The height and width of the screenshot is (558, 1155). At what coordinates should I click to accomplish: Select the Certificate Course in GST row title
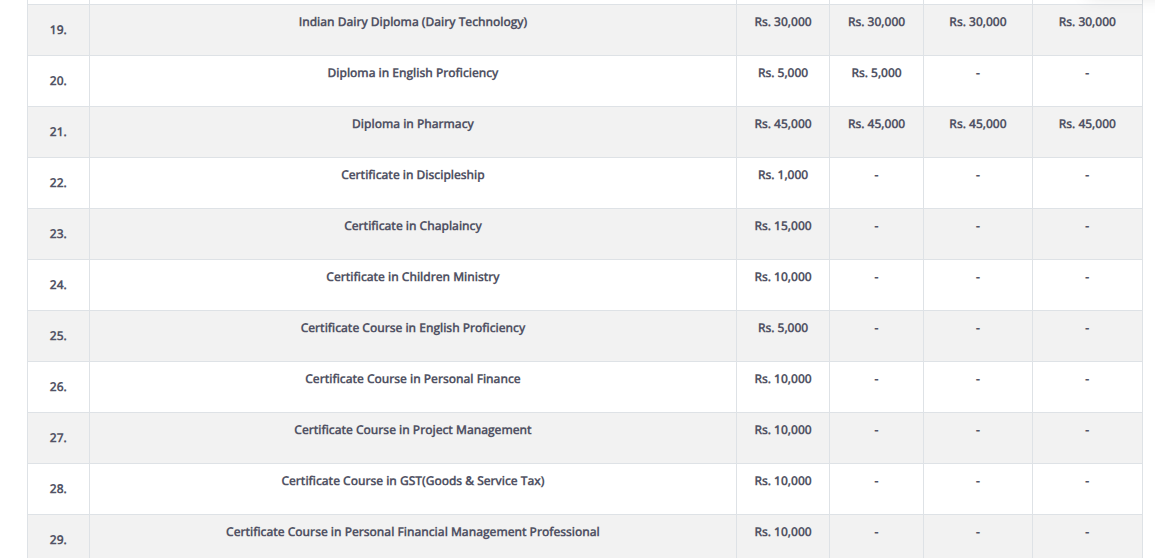(x=412, y=481)
